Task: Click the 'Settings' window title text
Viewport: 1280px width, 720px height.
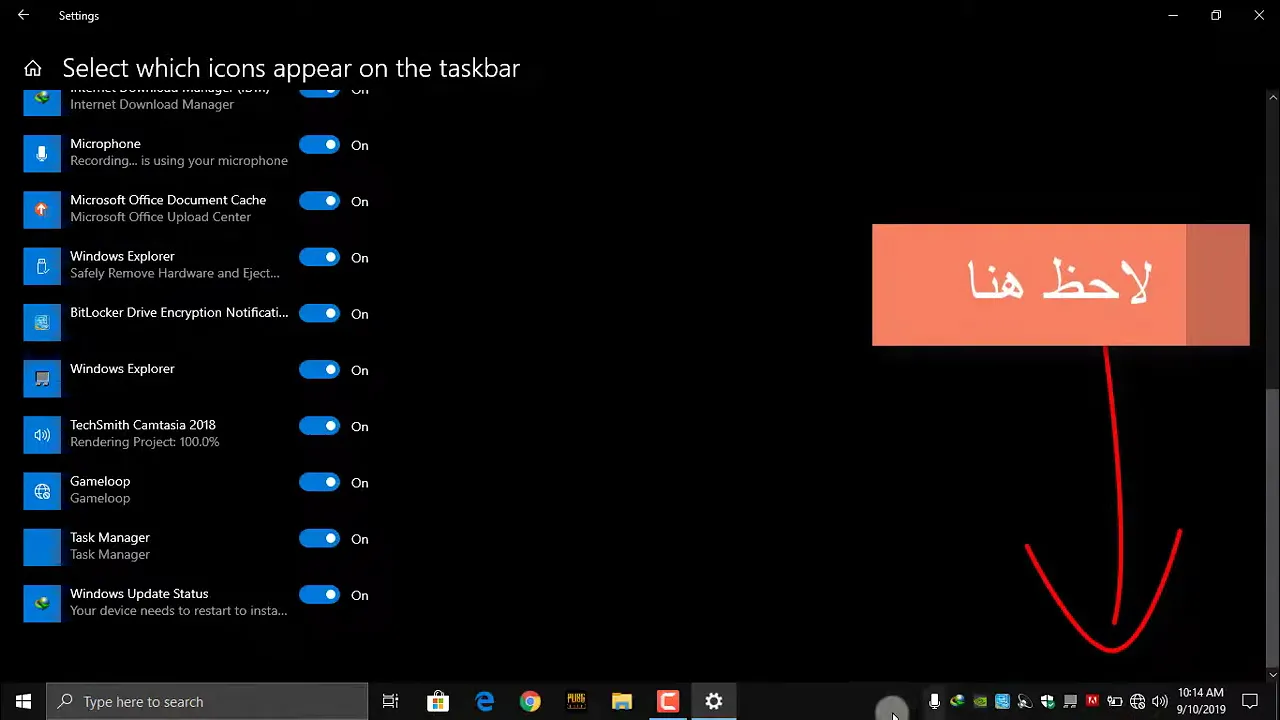Action: [x=79, y=16]
